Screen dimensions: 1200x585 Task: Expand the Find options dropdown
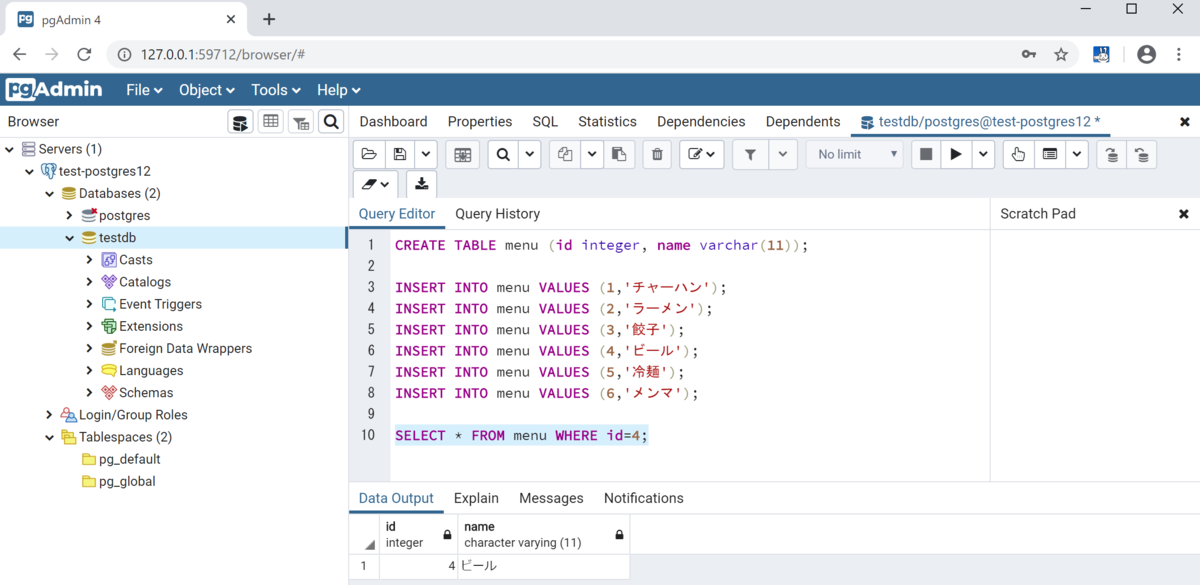(x=529, y=154)
